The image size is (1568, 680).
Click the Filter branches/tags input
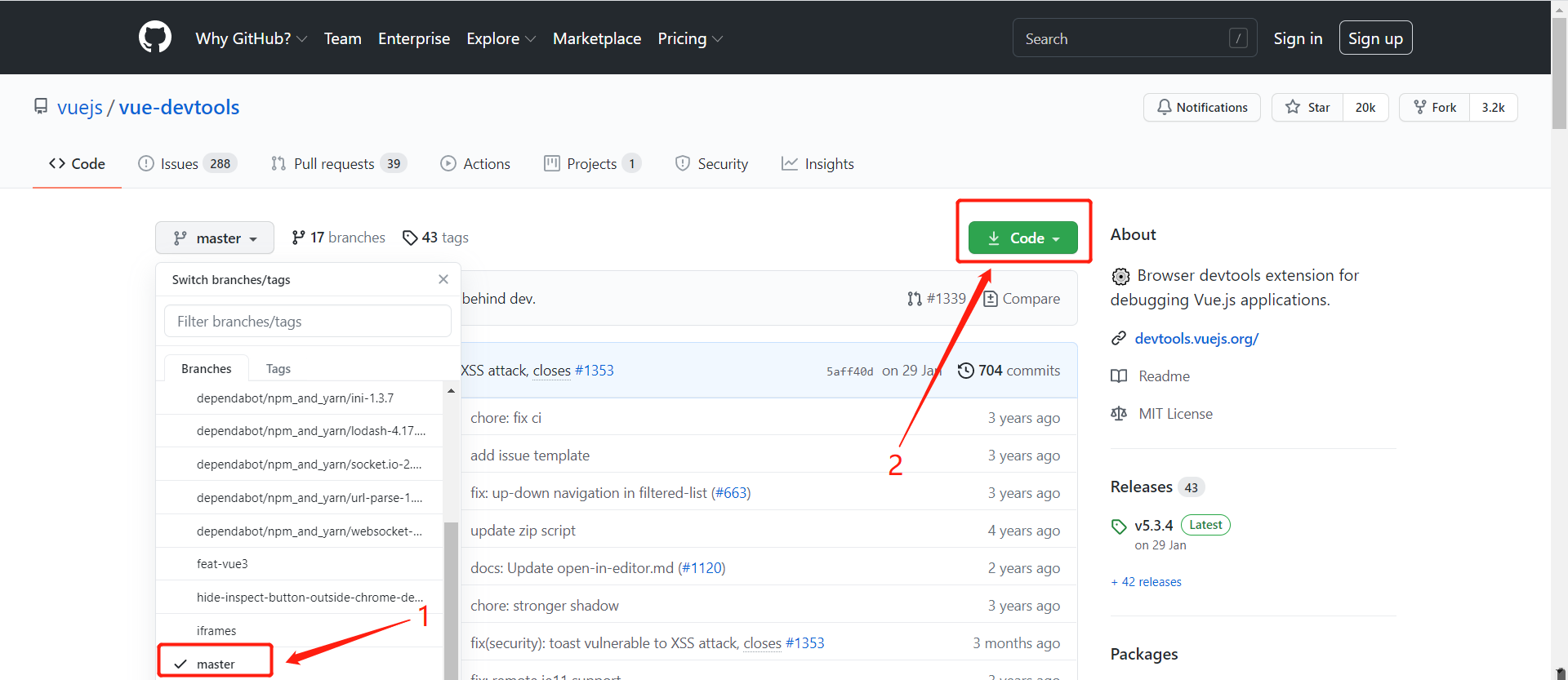click(x=308, y=321)
